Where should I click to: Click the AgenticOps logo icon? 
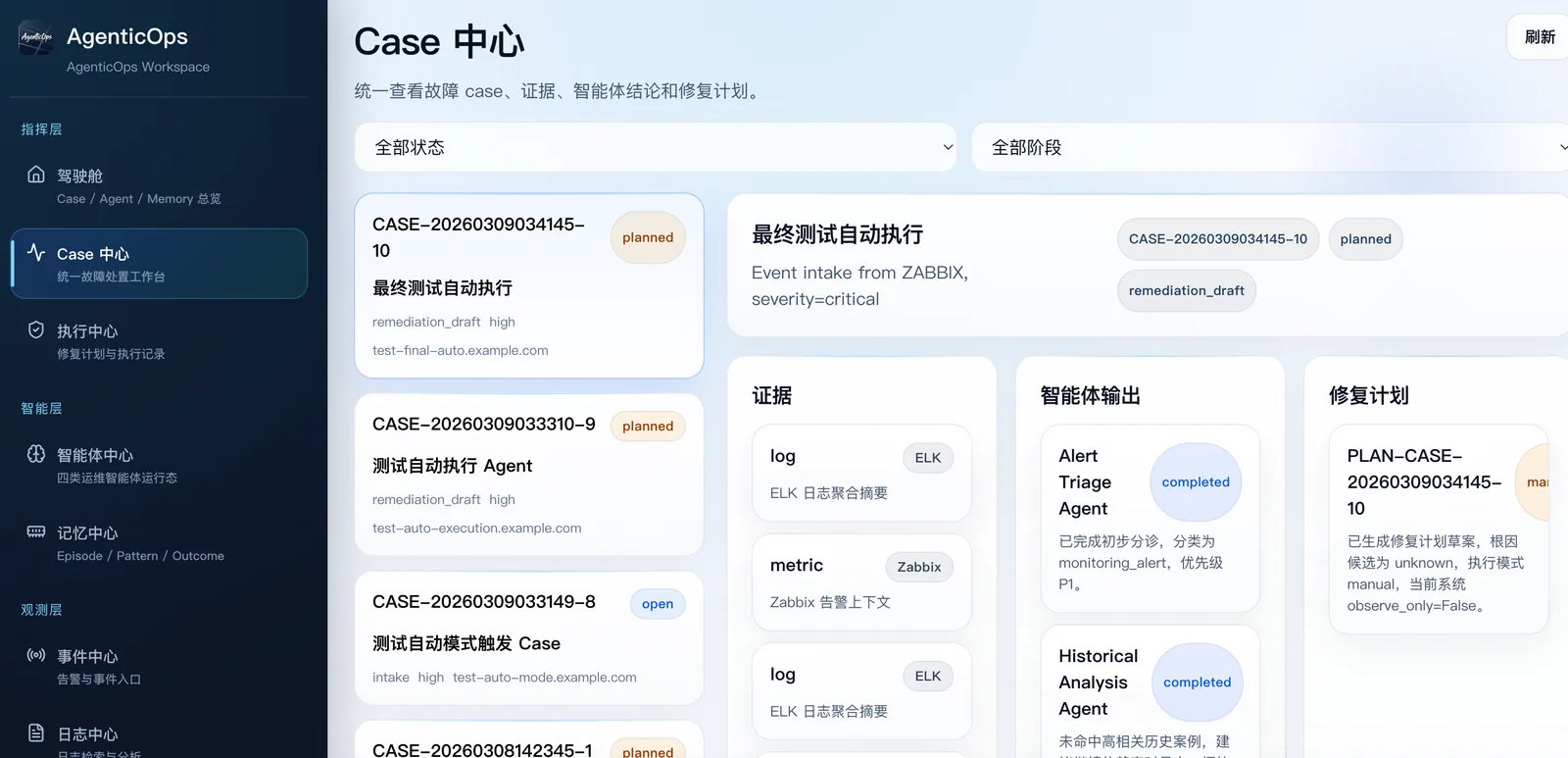pyautogui.click(x=36, y=37)
